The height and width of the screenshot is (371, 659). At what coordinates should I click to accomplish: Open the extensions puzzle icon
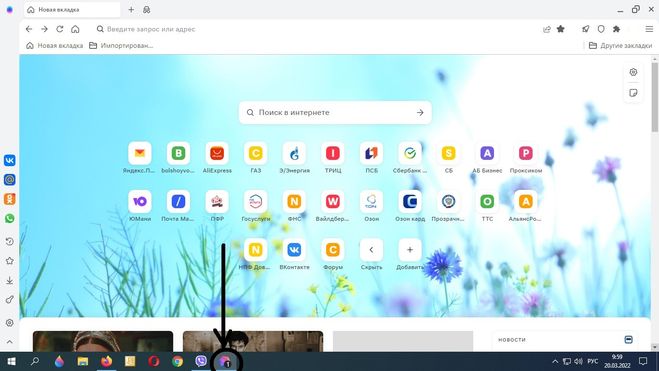coord(617,29)
